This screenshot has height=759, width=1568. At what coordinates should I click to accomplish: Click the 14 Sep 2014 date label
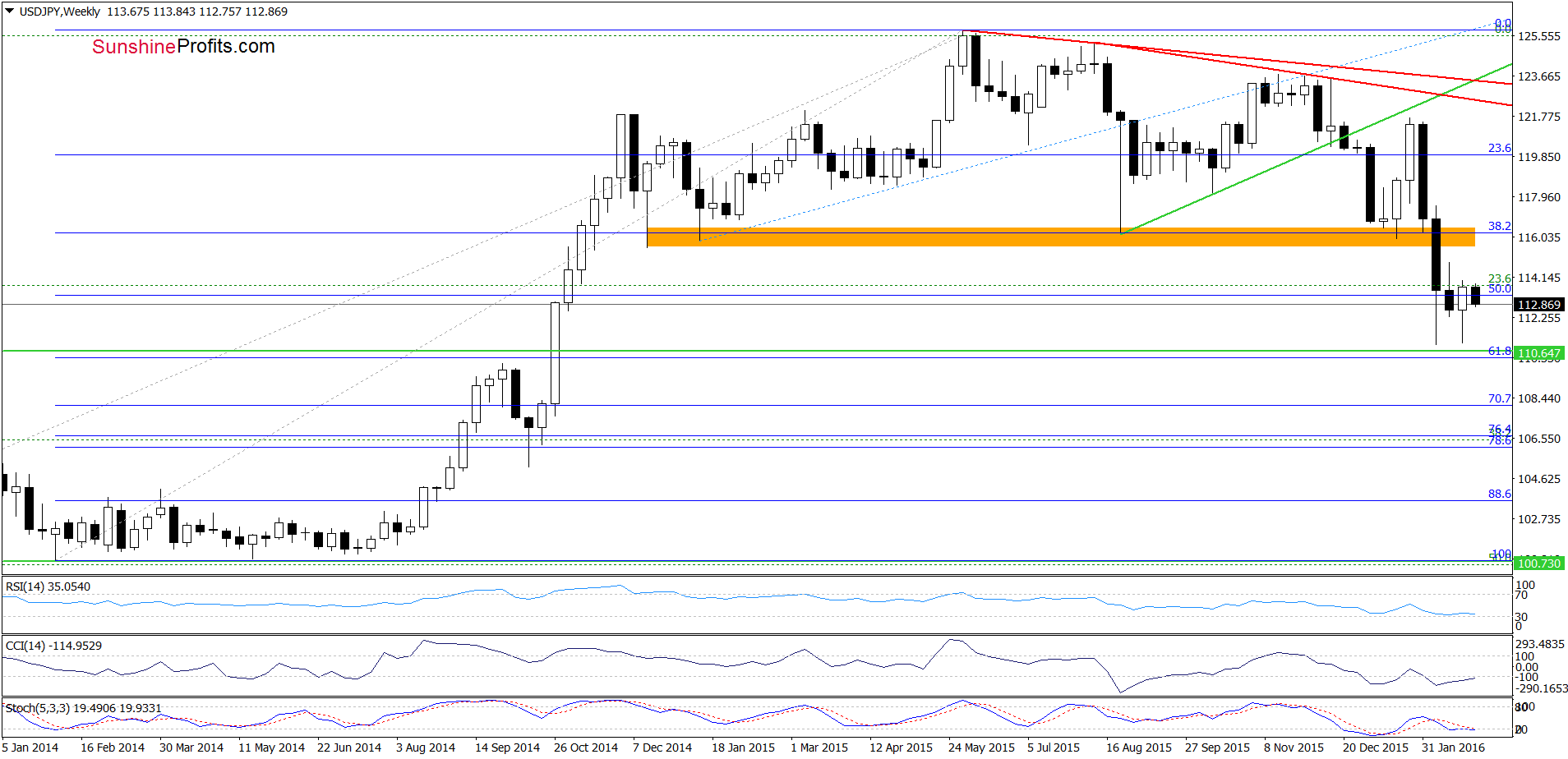click(x=507, y=747)
